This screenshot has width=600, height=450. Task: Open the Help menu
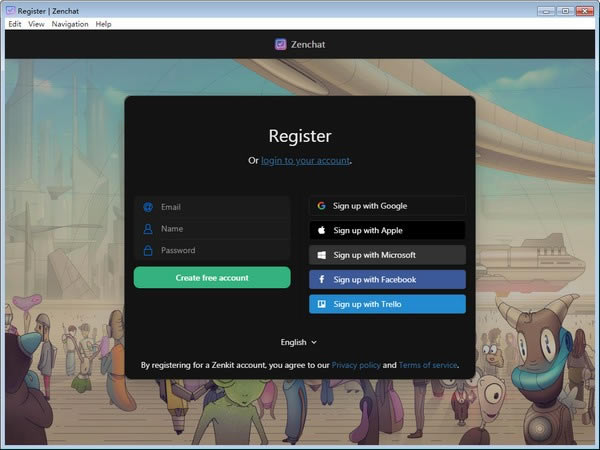pyautogui.click(x=103, y=24)
